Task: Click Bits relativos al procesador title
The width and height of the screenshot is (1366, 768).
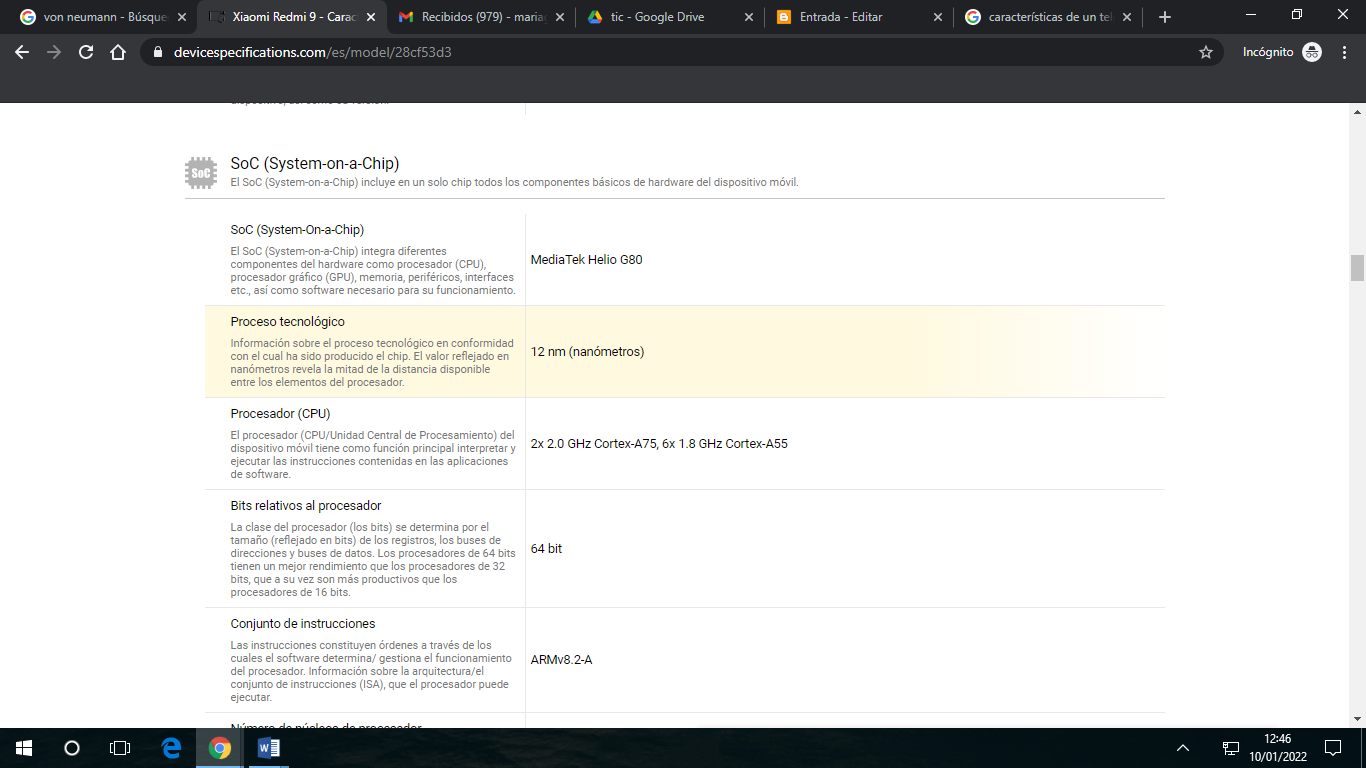Action: pyautogui.click(x=306, y=505)
